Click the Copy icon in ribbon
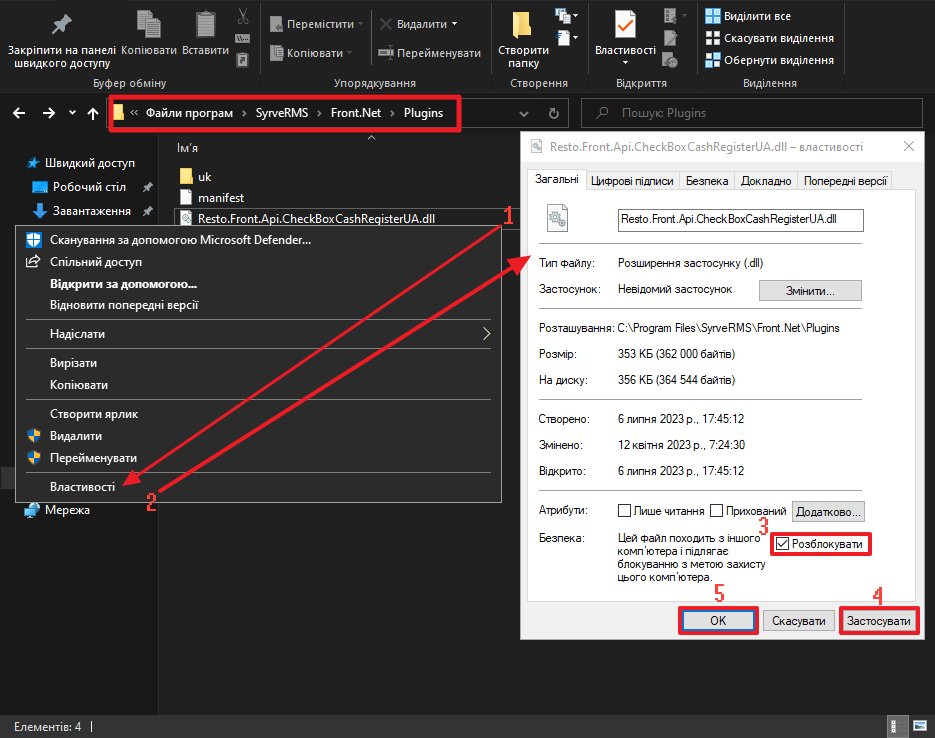 coord(148,24)
